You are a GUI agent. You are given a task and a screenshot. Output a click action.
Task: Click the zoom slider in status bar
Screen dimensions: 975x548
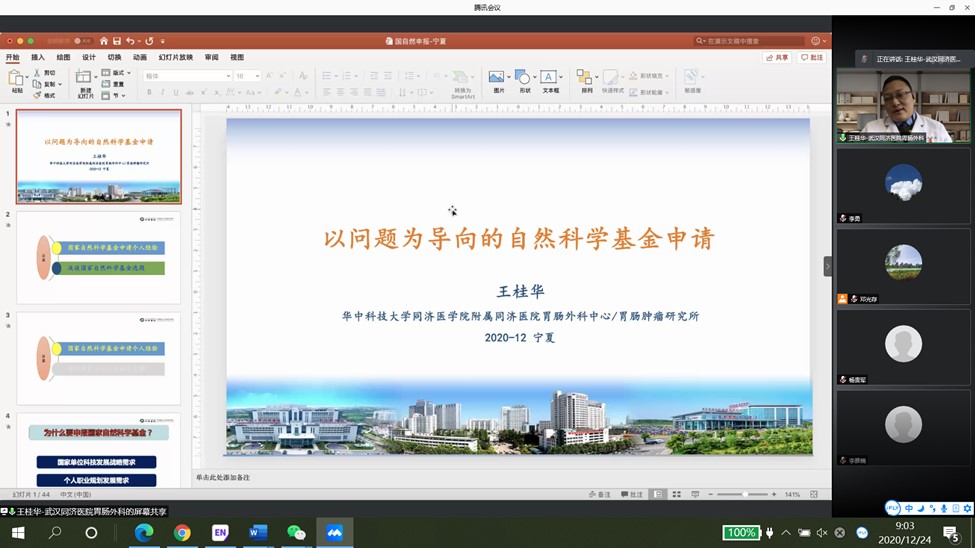point(745,494)
